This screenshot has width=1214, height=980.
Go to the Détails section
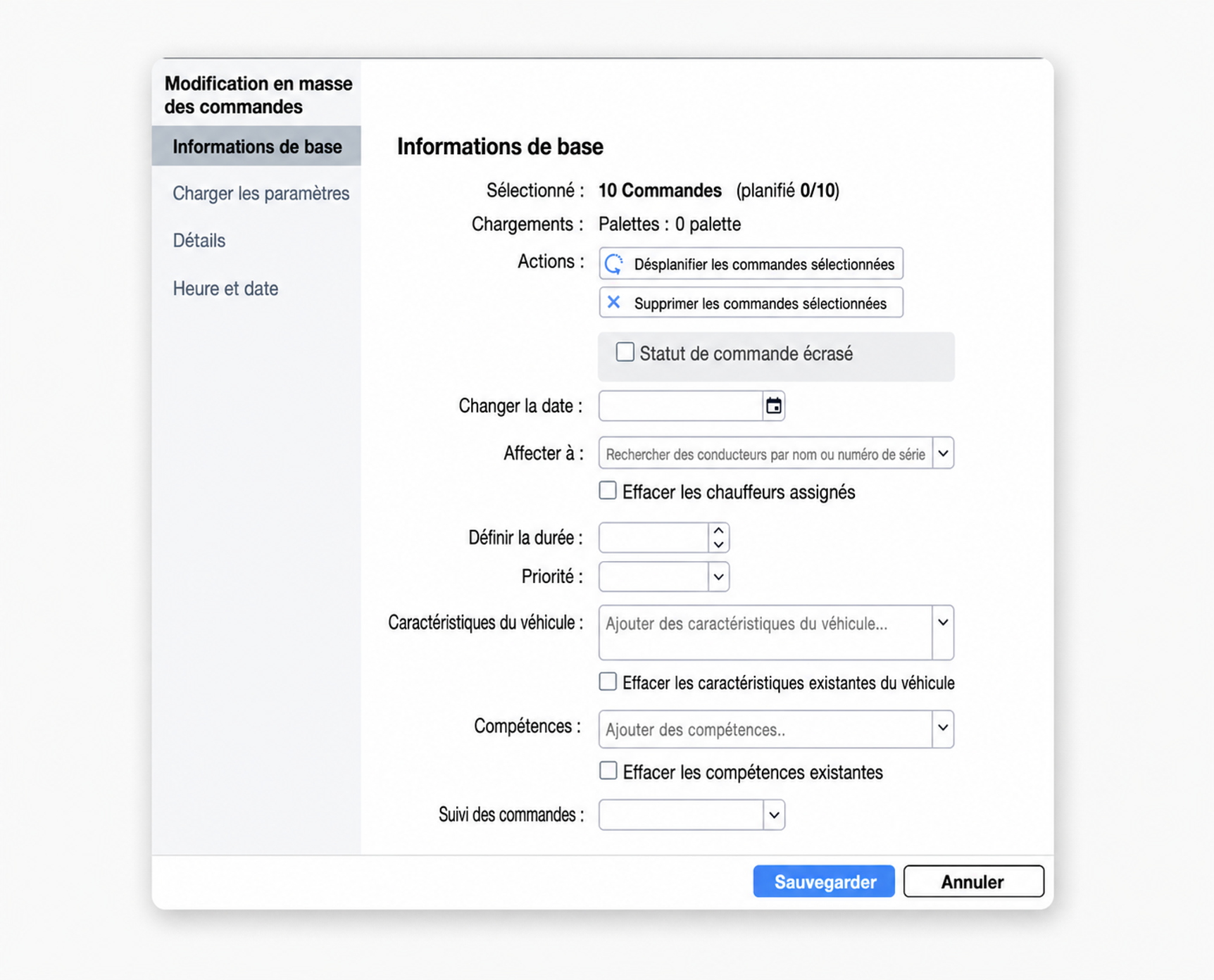point(199,241)
